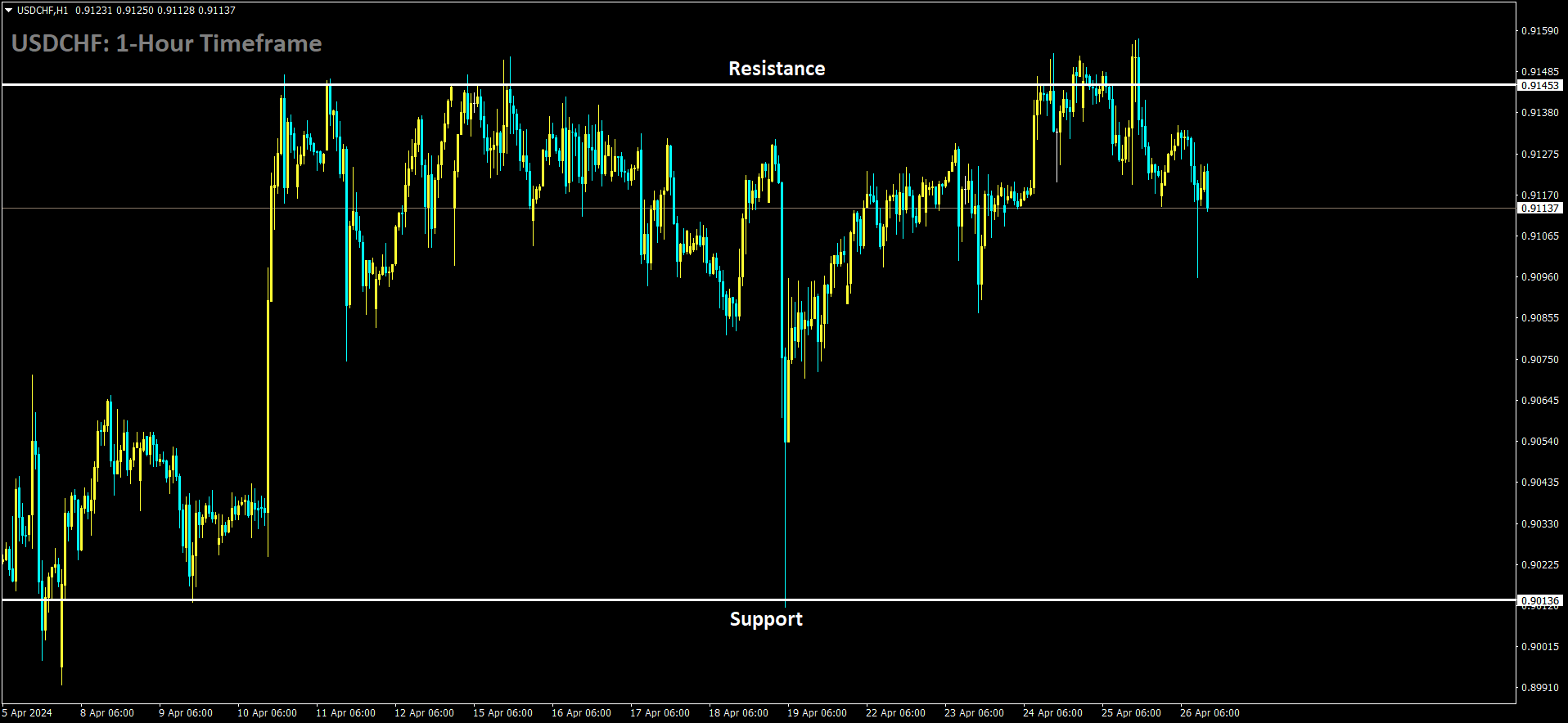Screen dimensions: 1568x723
Task: Click the '23 Apr 06:00' time label
Action: click(974, 713)
